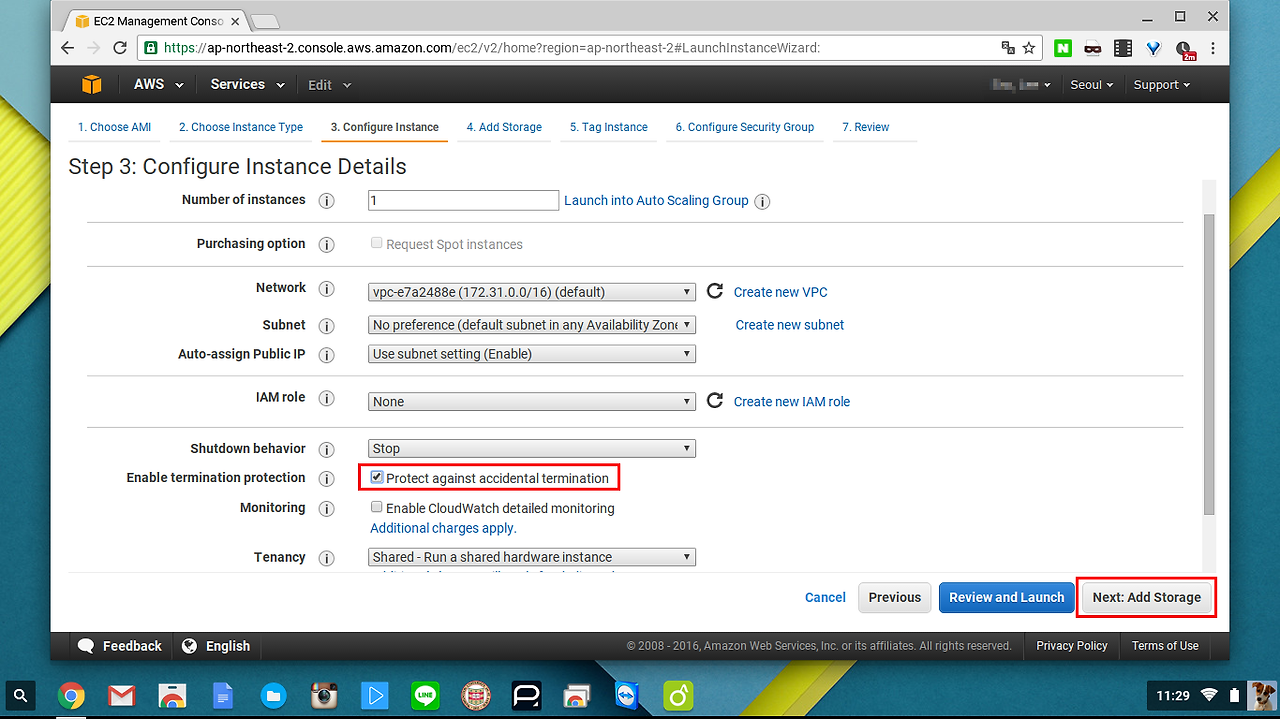Open Auto-assign Public IP dropdown
The width and height of the screenshot is (1280, 719).
tap(532, 354)
